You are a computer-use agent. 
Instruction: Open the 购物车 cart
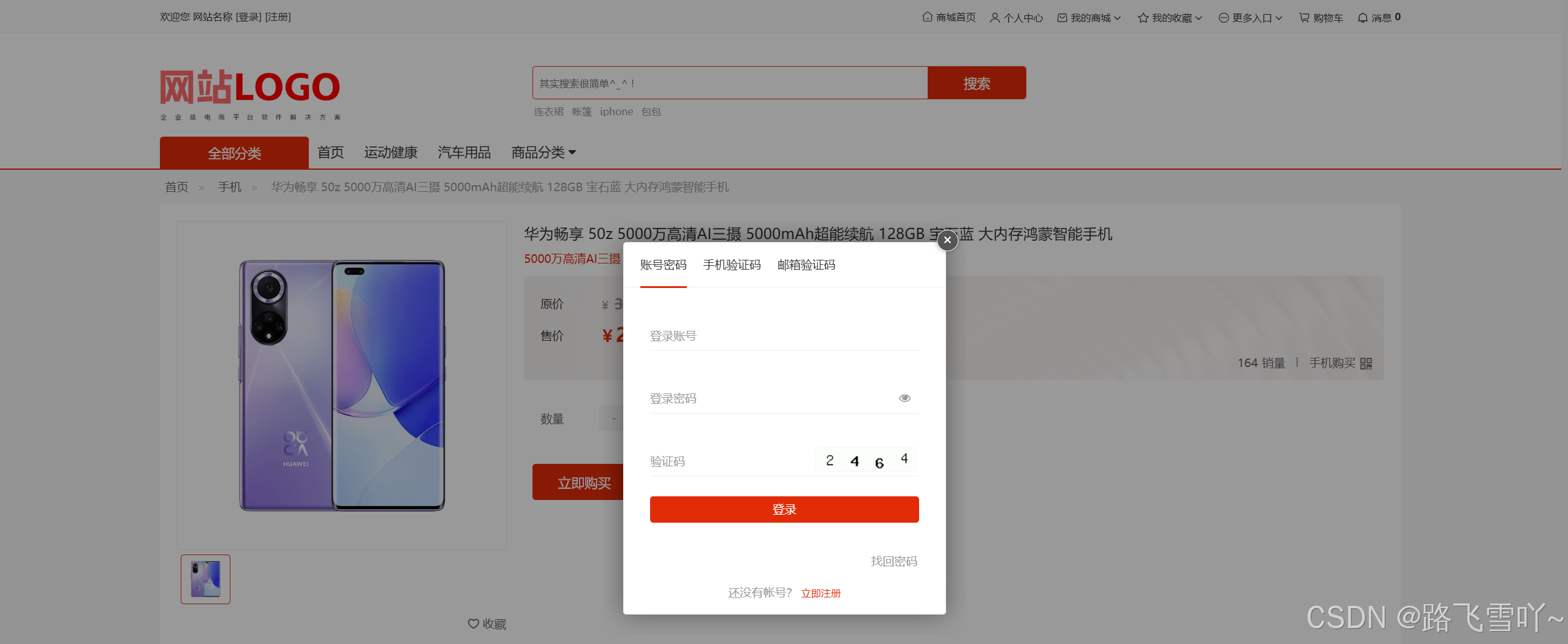tap(1321, 18)
